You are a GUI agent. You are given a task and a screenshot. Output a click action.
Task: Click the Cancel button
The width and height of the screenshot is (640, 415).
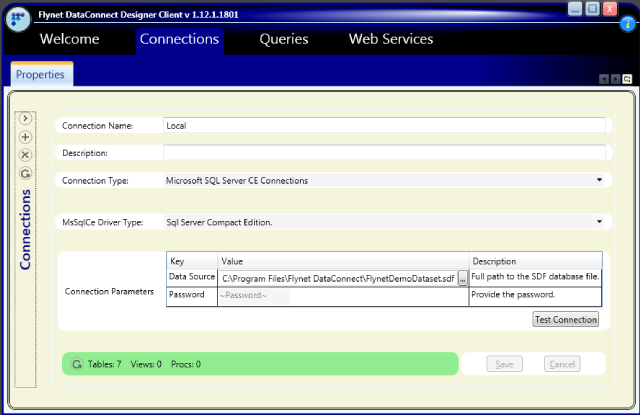(x=562, y=364)
